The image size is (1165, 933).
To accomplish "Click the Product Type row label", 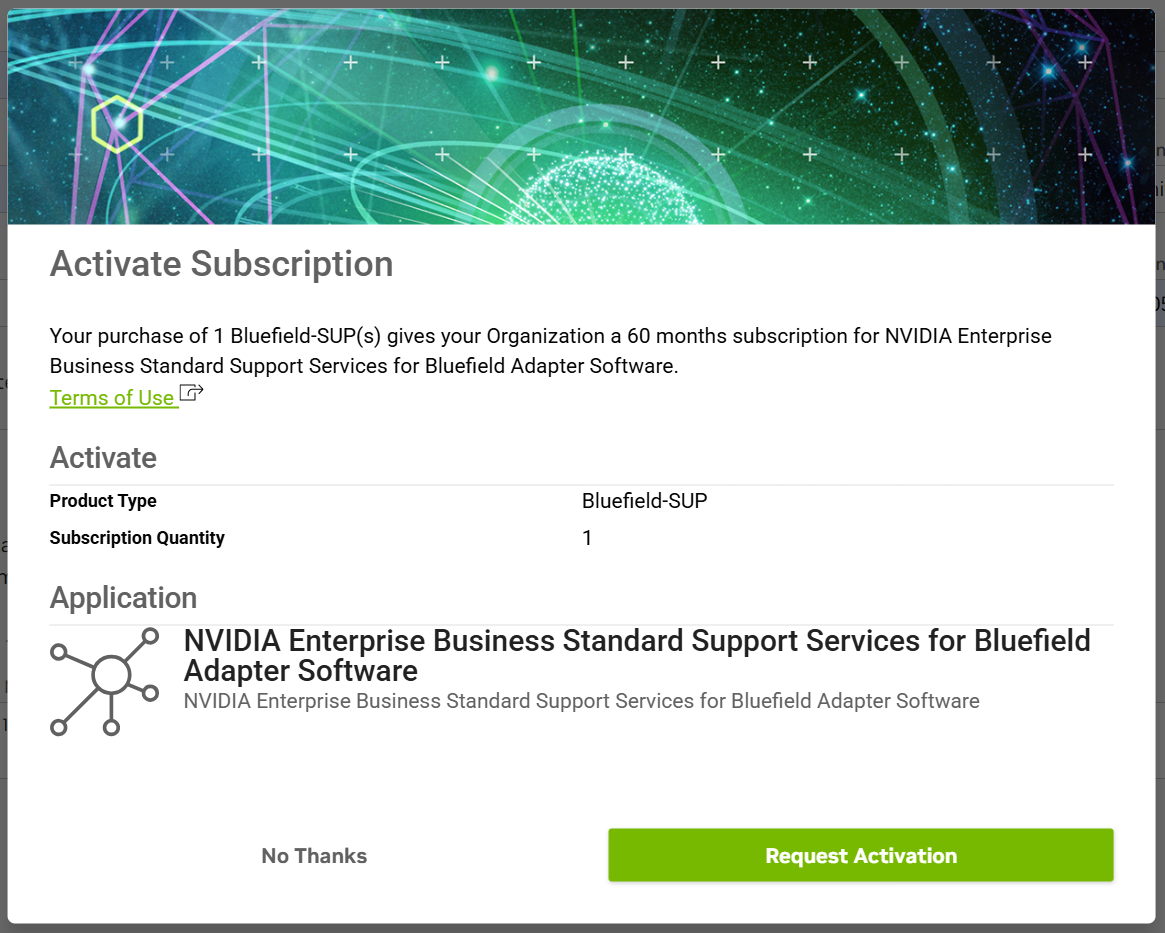I will (103, 501).
